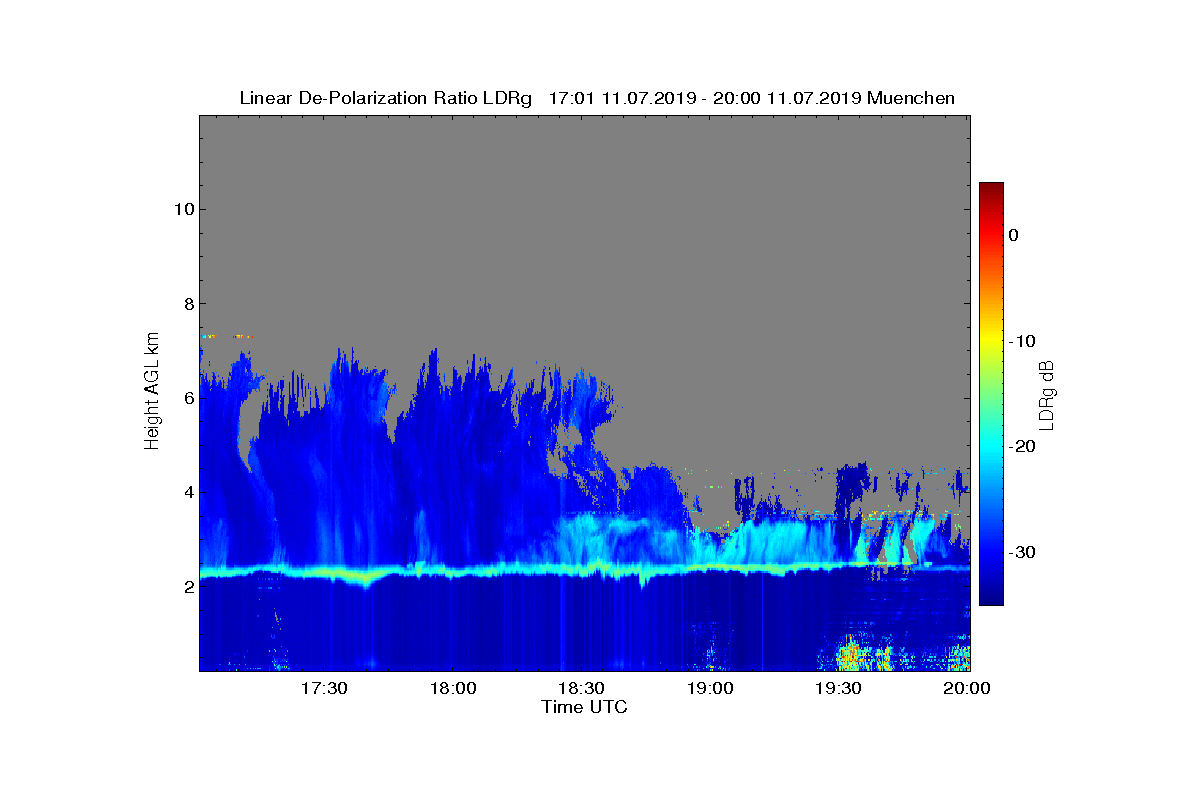Click the dark blue bottom of colorbar
This screenshot has width=1200, height=800.
[991, 595]
